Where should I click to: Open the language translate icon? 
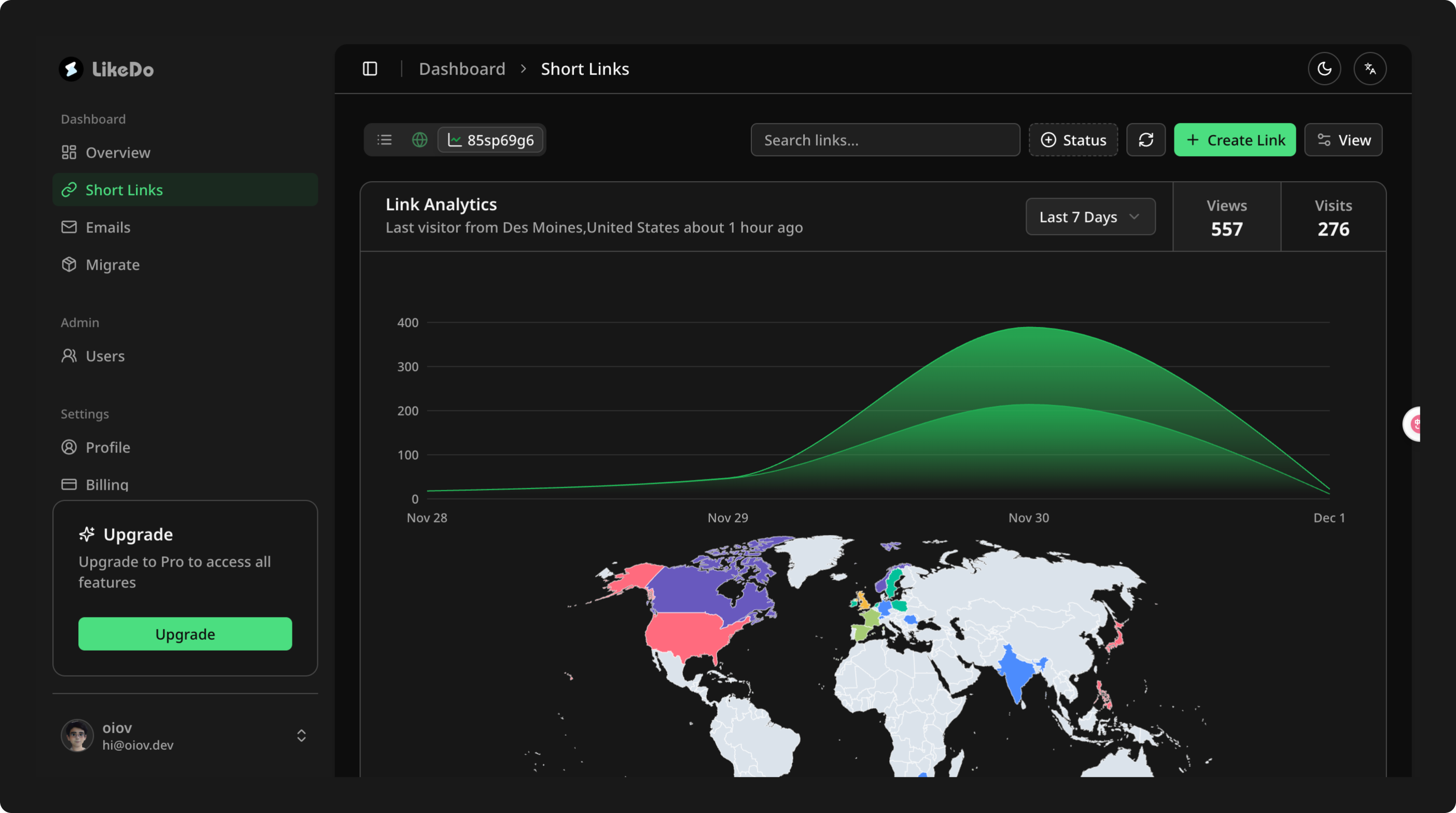coord(1369,69)
